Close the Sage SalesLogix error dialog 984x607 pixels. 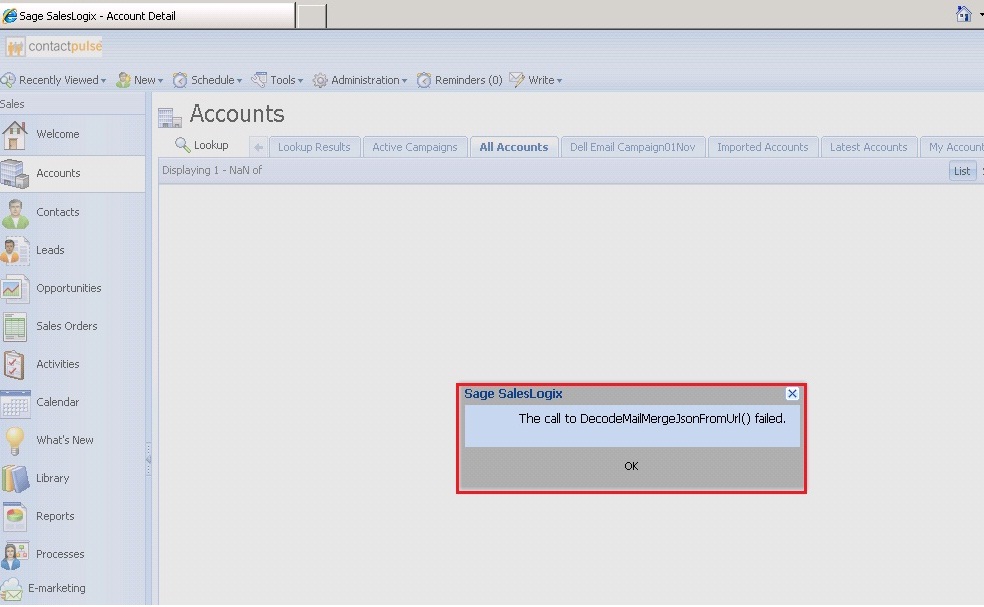792,394
